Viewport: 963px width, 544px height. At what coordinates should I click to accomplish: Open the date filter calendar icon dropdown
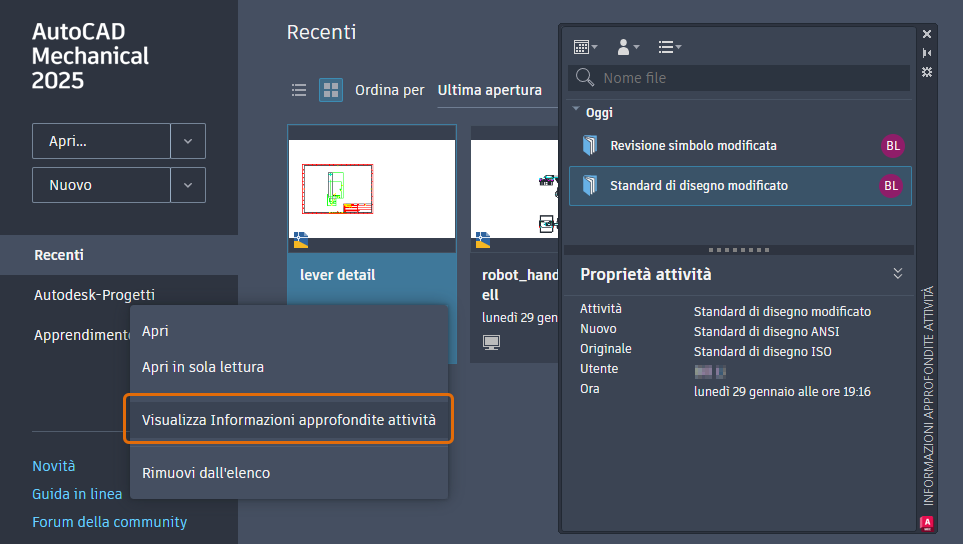coord(585,47)
